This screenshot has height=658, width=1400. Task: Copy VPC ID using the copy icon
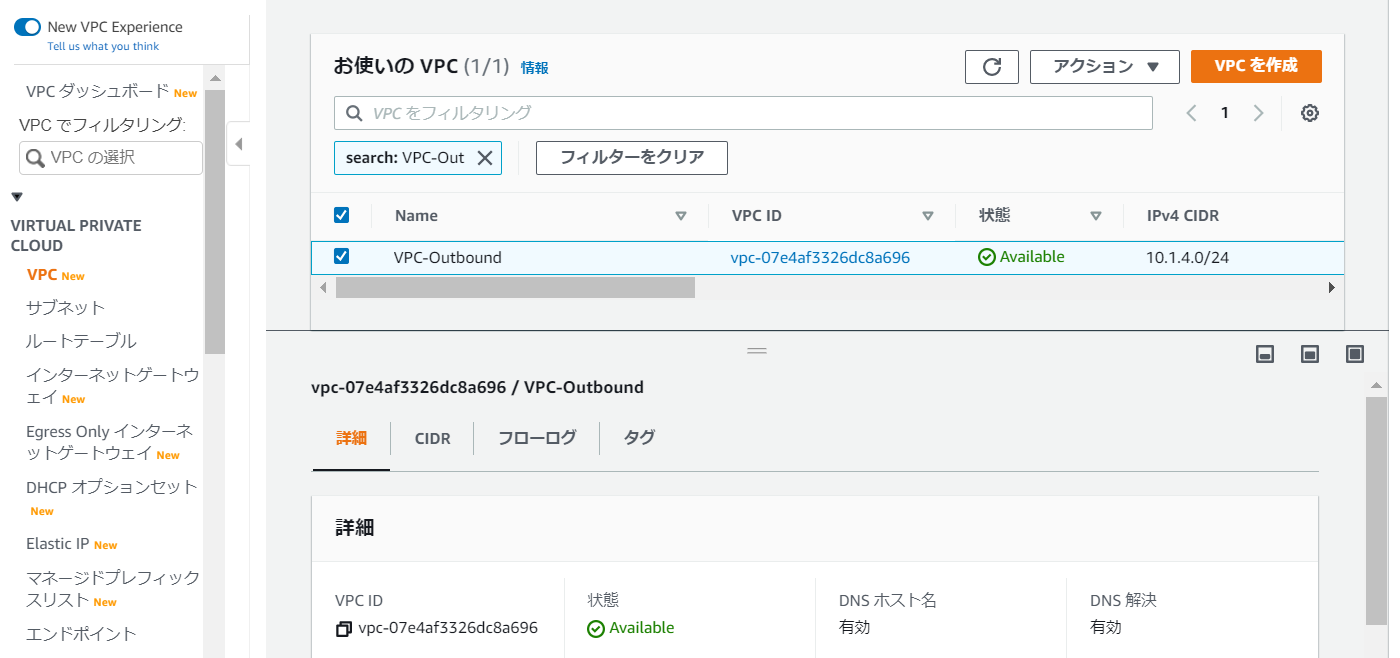click(x=344, y=629)
